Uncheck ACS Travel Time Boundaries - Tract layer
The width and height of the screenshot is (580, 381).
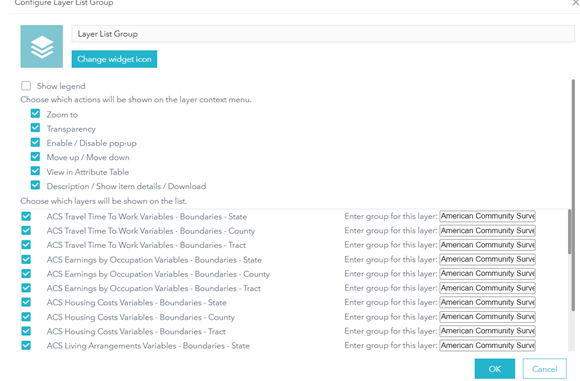[26, 245]
